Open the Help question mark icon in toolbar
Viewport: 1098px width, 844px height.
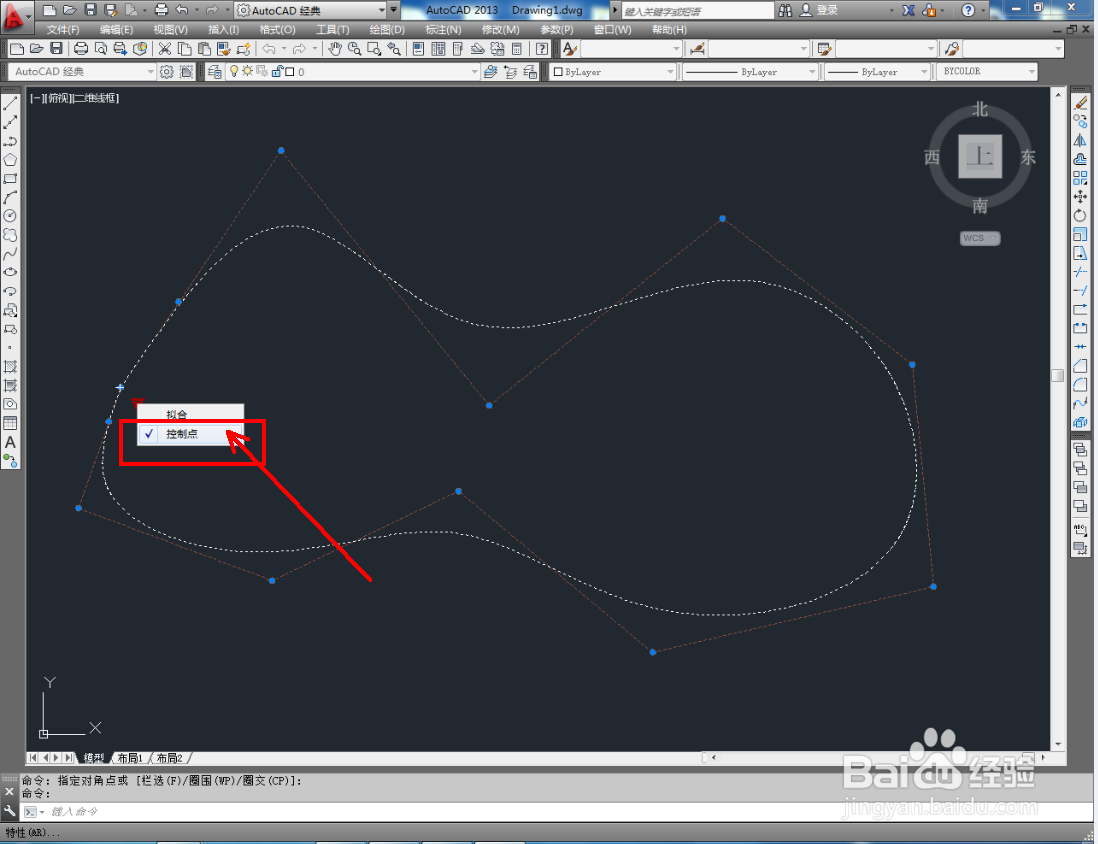[x=541, y=49]
